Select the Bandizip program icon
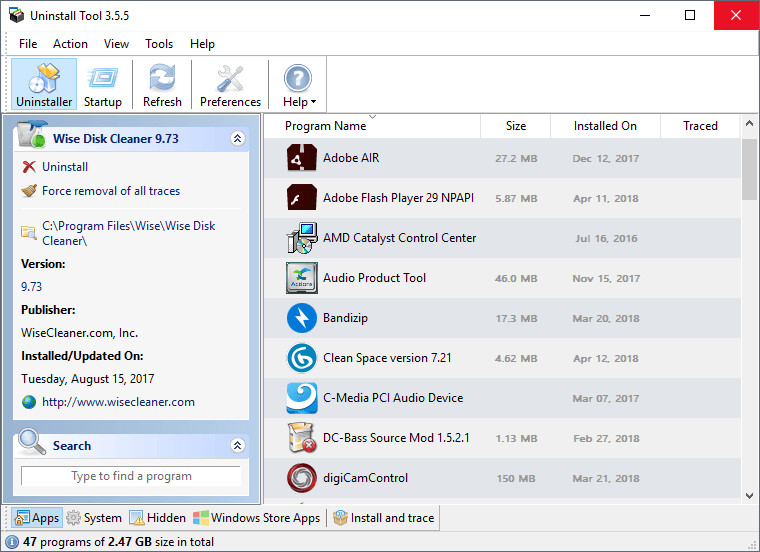Viewport: 760px width, 552px height. point(302,318)
